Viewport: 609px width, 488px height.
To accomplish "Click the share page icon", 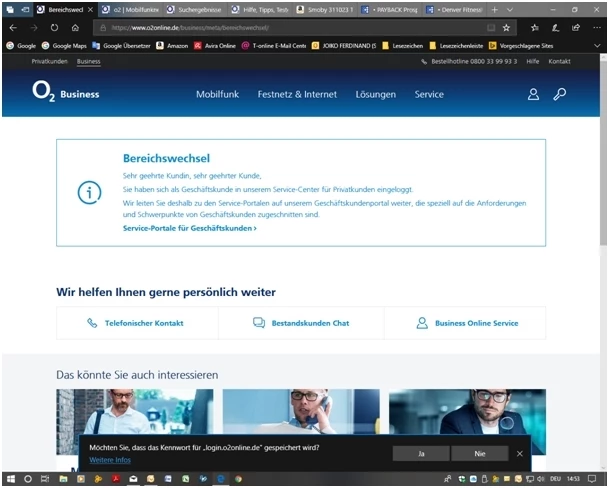I will 576,28.
